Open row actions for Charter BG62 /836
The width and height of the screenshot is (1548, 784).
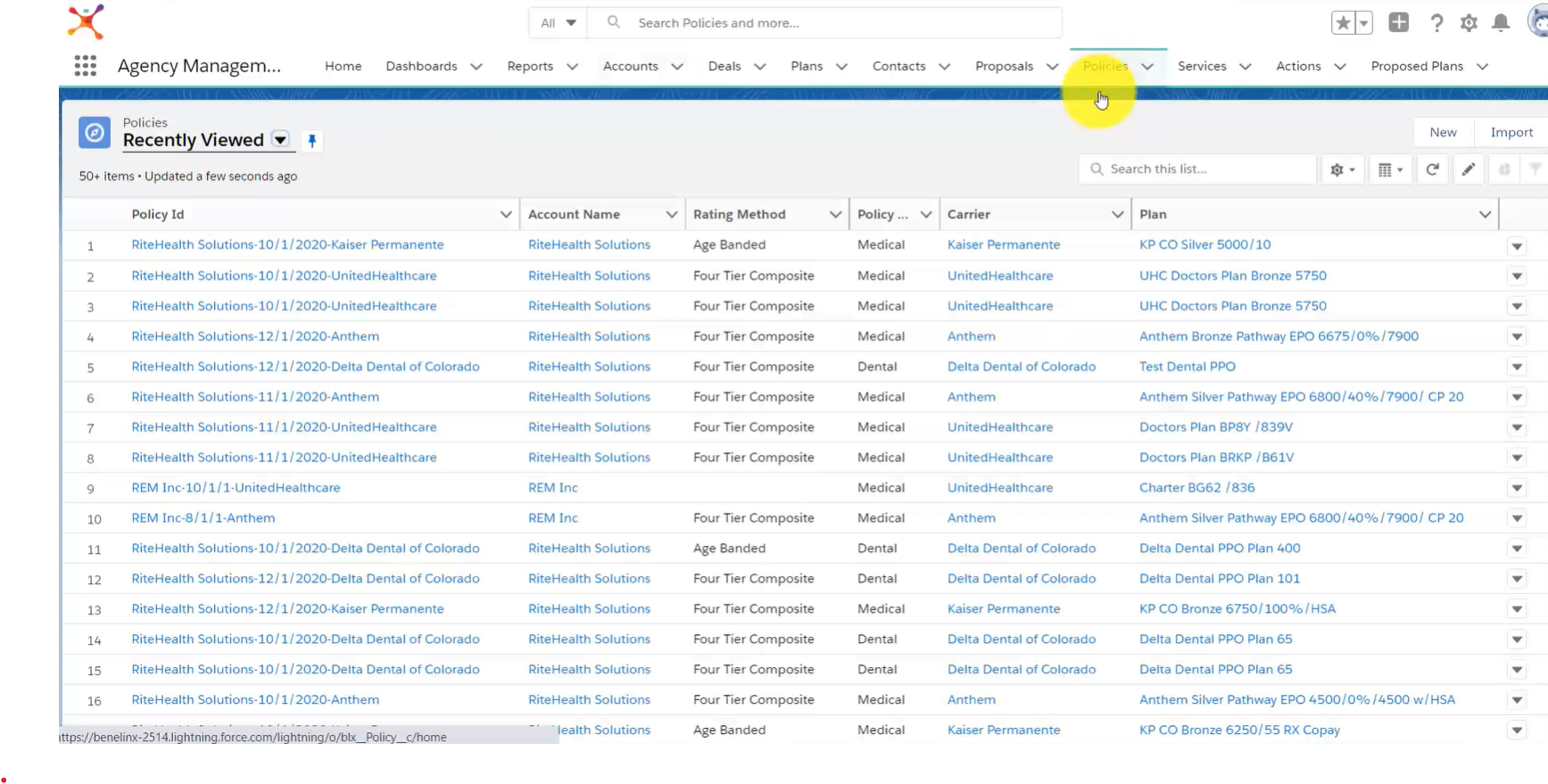click(x=1517, y=488)
